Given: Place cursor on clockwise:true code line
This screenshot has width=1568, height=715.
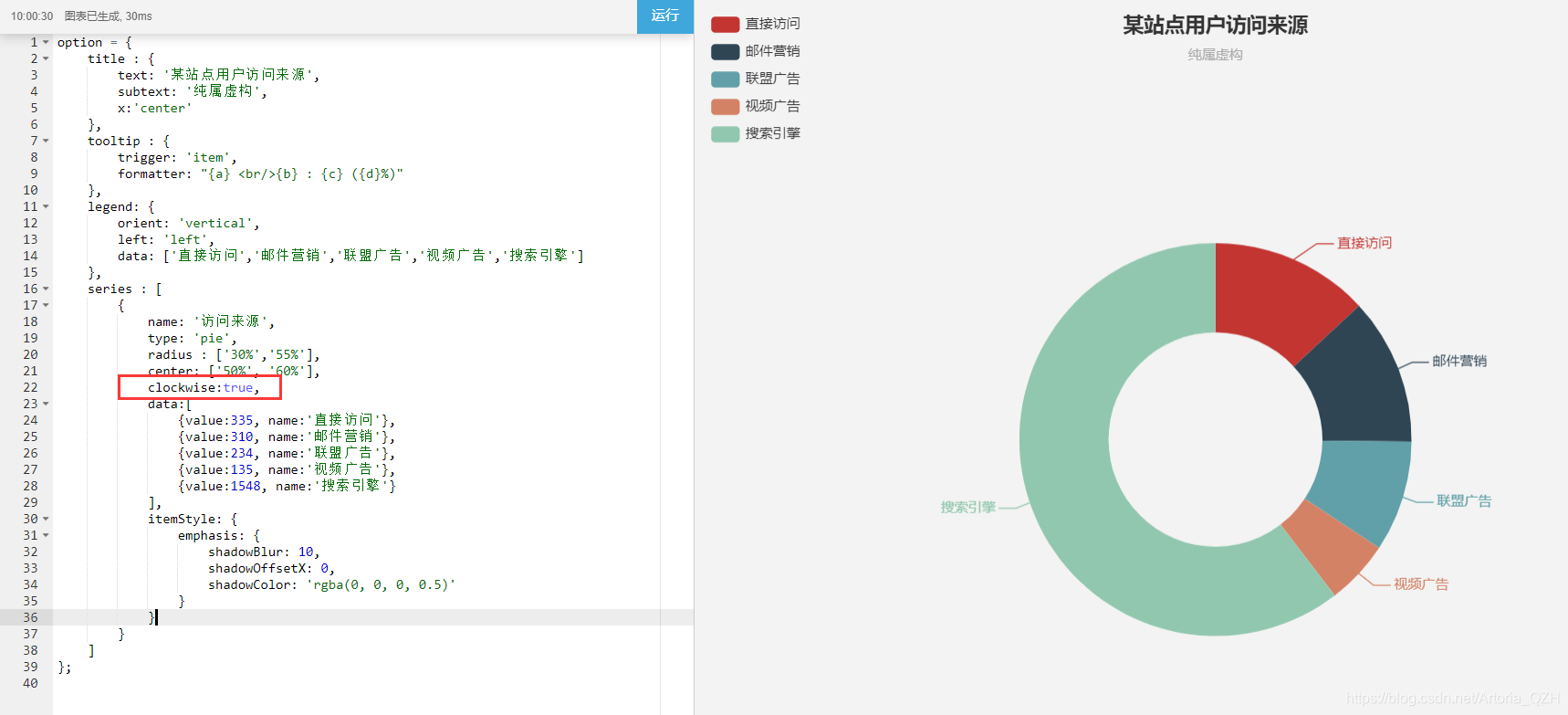Looking at the screenshot, I should click(204, 387).
